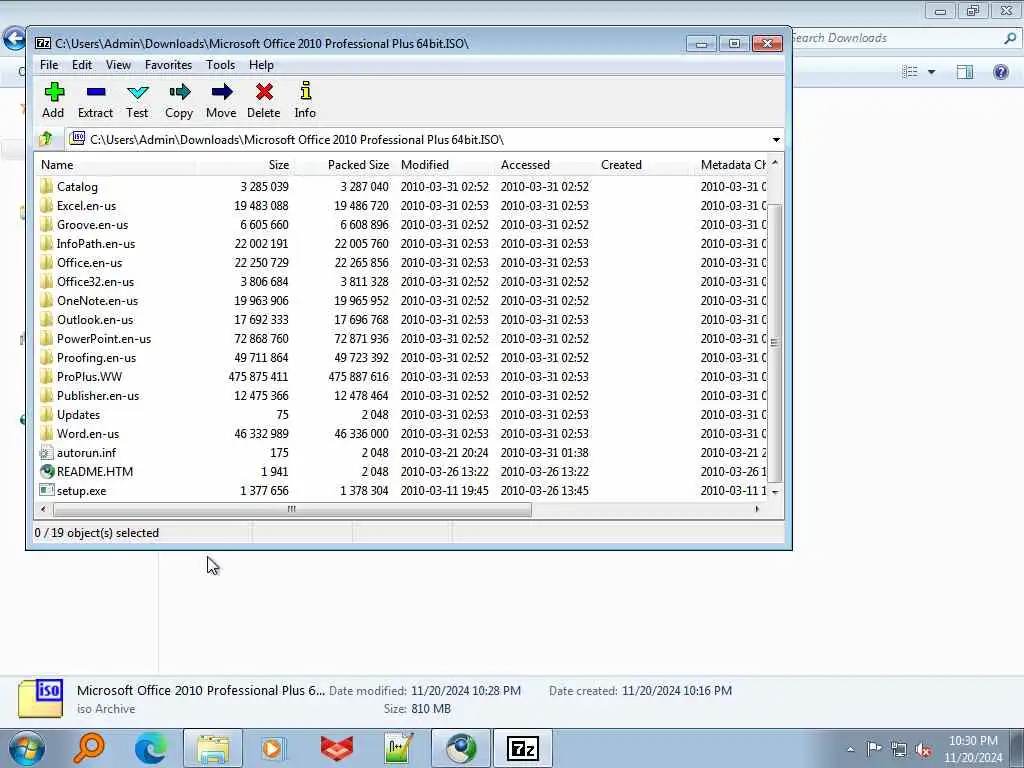Select the setup.exe file icon
Viewport: 1024px width, 768px height.
tap(46, 490)
